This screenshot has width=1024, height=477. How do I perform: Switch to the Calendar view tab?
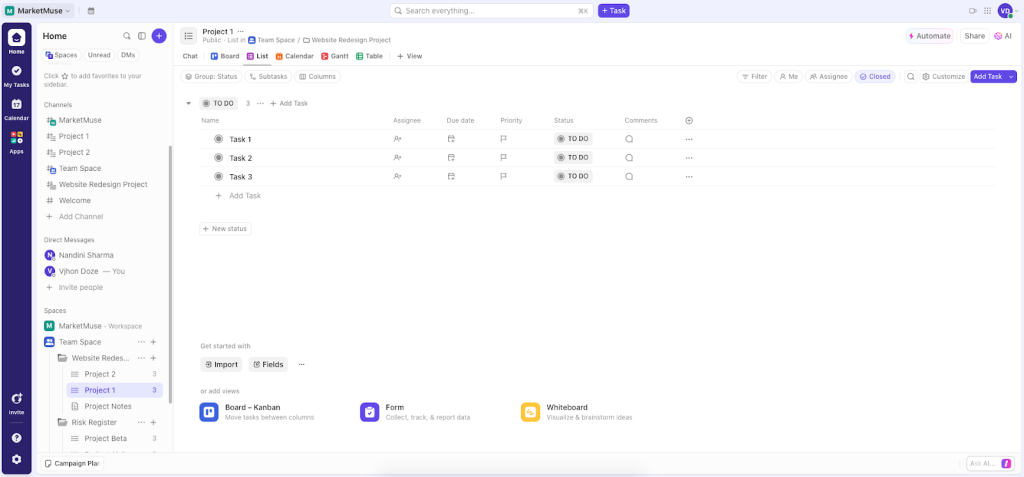pos(295,56)
